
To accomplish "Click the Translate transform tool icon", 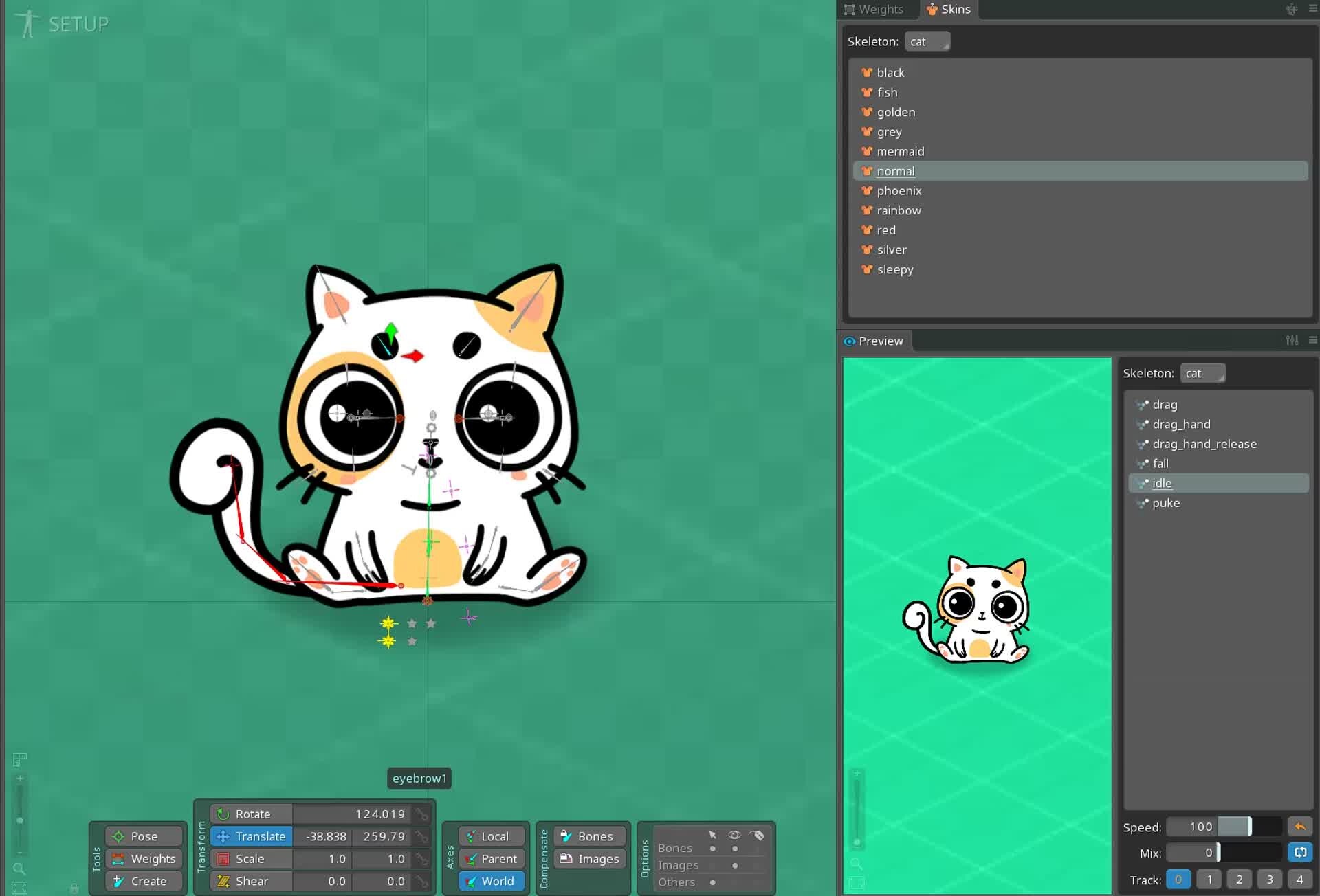I will [x=223, y=836].
